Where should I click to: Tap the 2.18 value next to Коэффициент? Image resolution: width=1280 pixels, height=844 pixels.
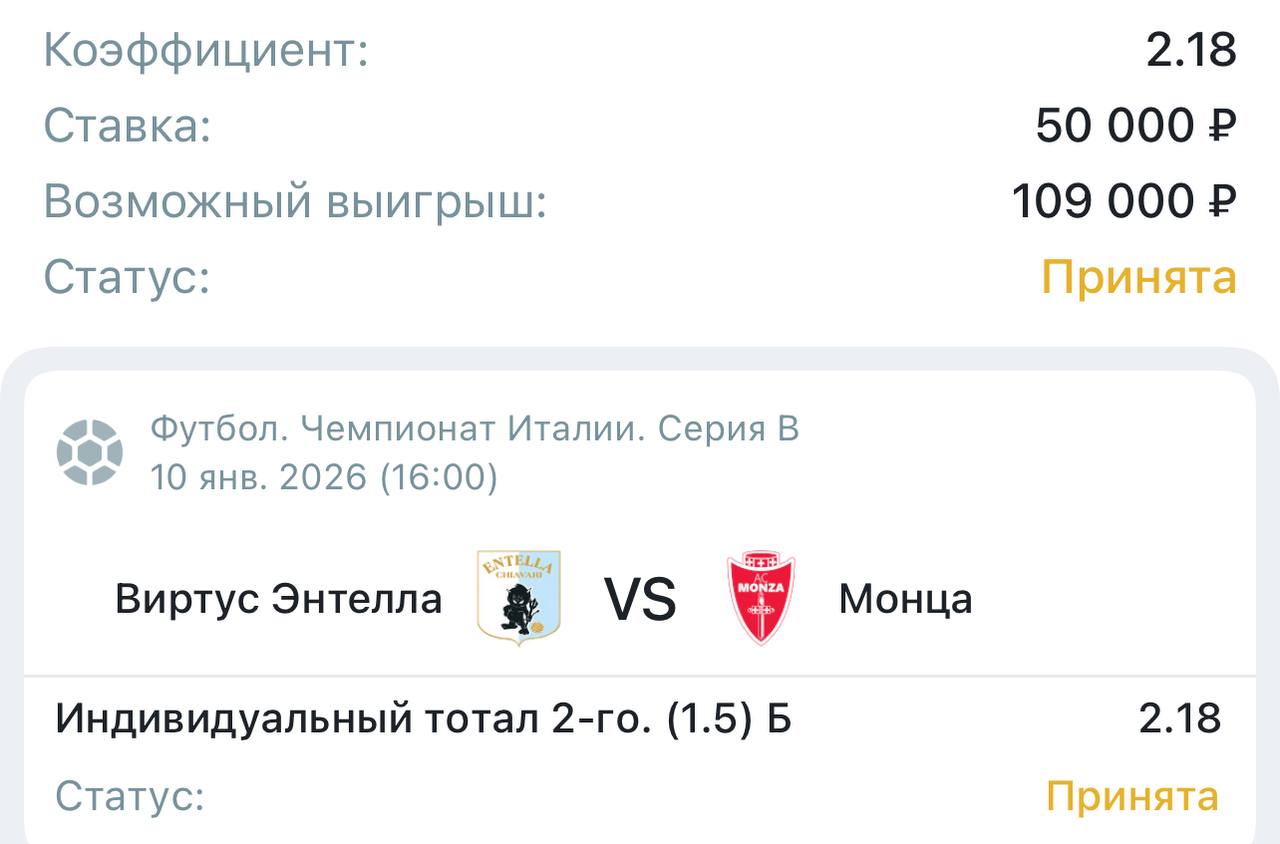coord(1191,50)
